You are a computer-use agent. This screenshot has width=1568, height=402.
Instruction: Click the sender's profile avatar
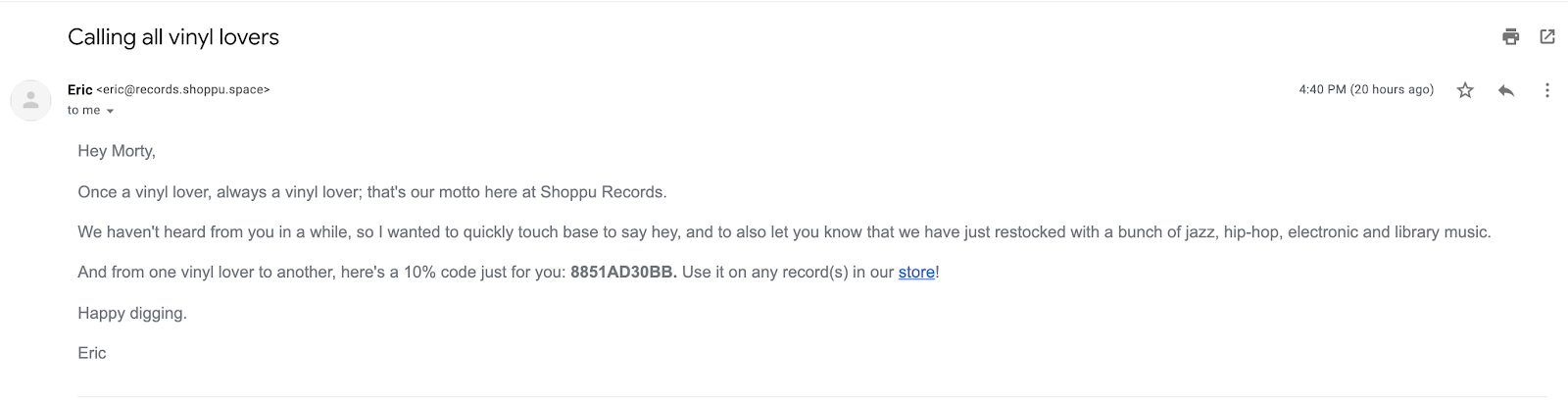30,100
